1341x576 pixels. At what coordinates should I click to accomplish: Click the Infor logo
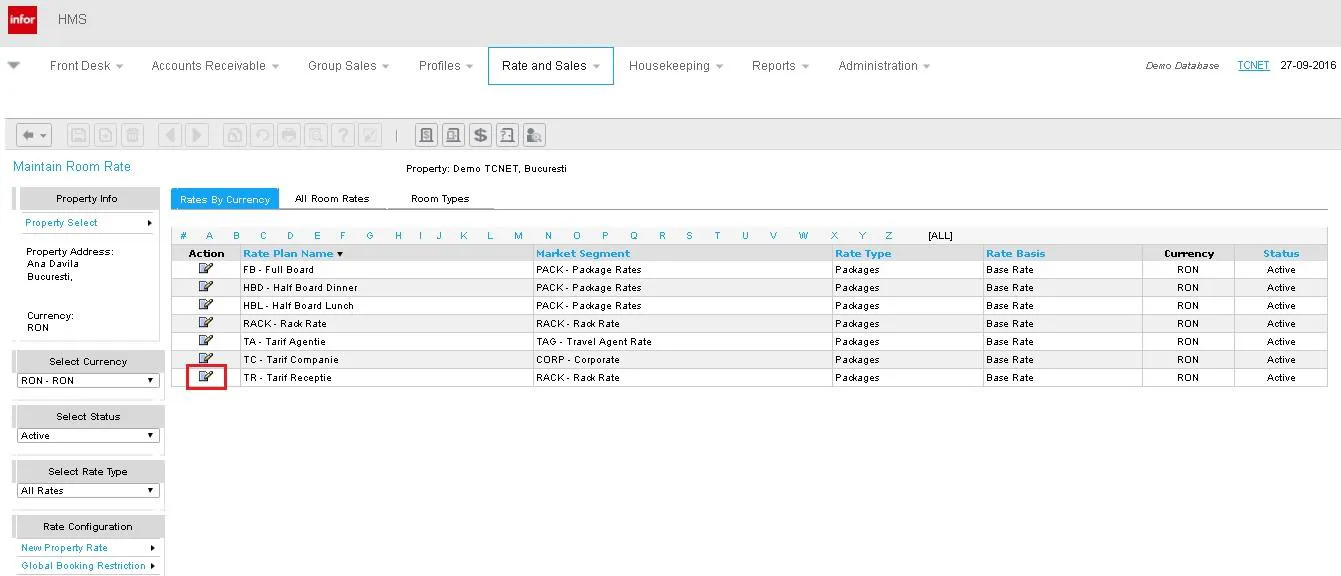click(x=22, y=19)
